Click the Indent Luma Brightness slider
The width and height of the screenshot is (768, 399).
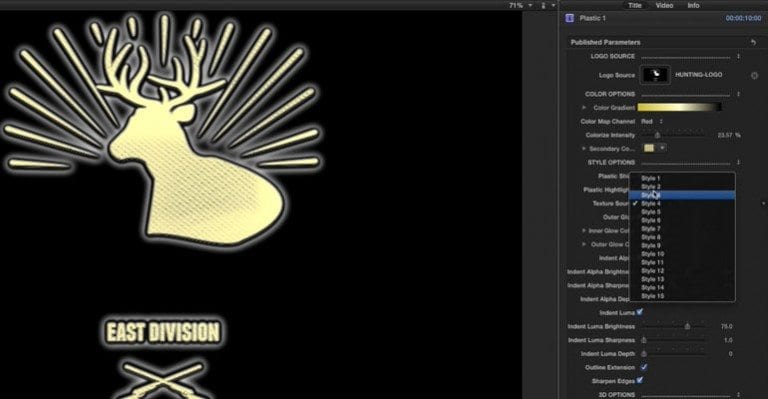(x=673, y=326)
